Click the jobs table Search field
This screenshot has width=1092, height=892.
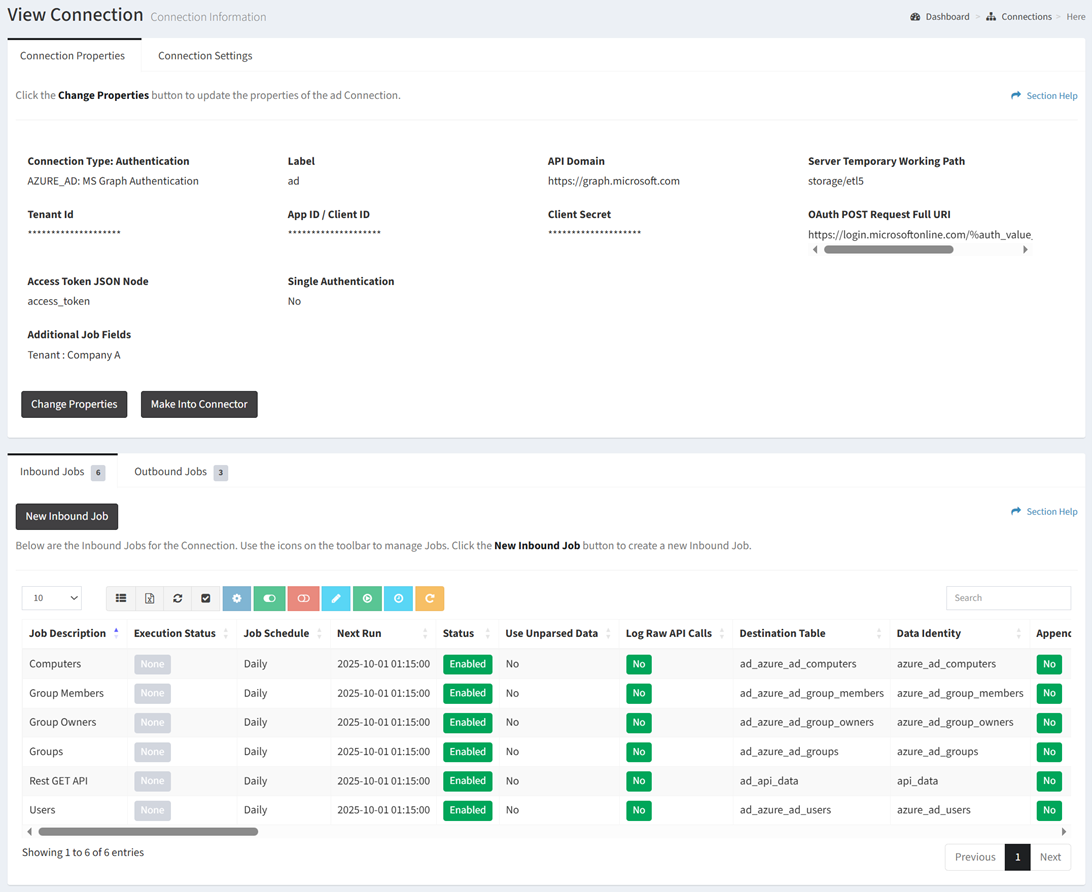[1007, 598]
